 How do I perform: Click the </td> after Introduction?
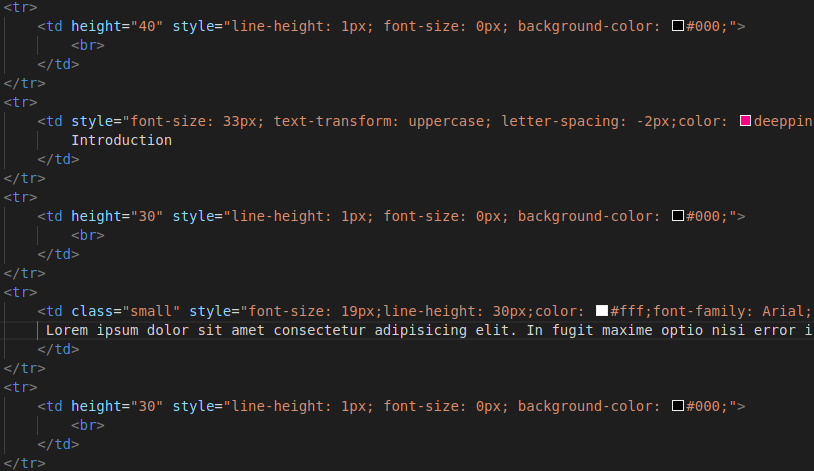[58, 159]
